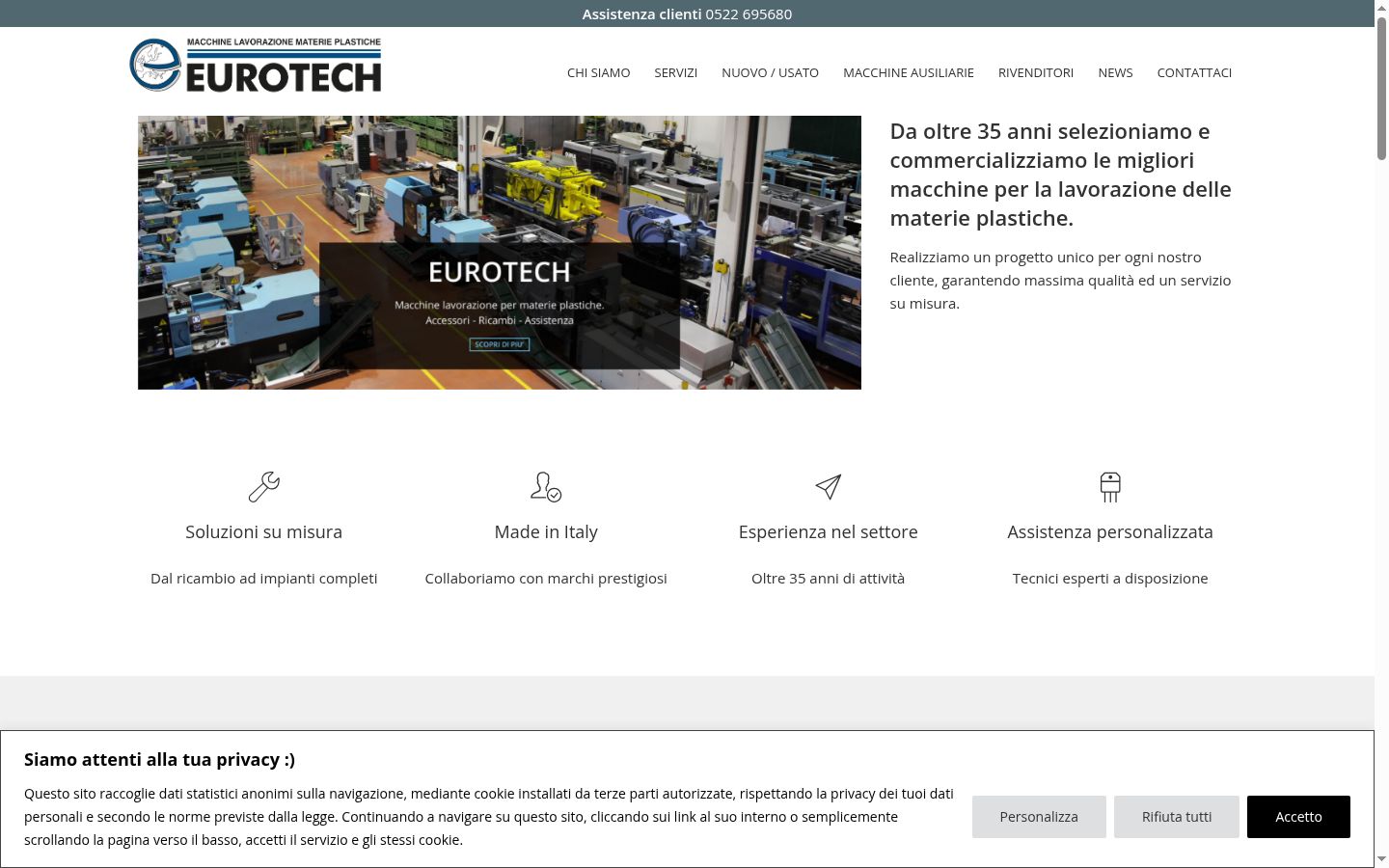Click the text Oltre 35 anni di attività

tap(829, 579)
